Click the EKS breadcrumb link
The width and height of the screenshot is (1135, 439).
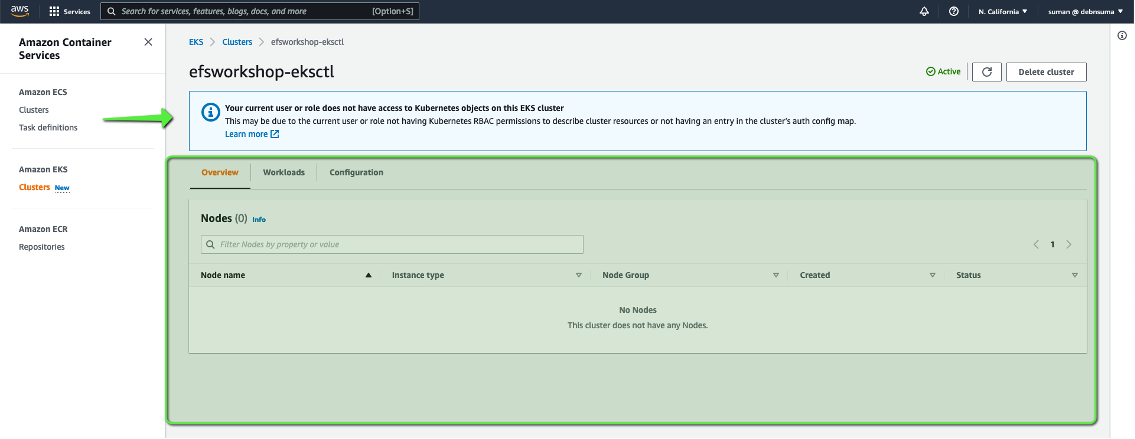point(196,42)
